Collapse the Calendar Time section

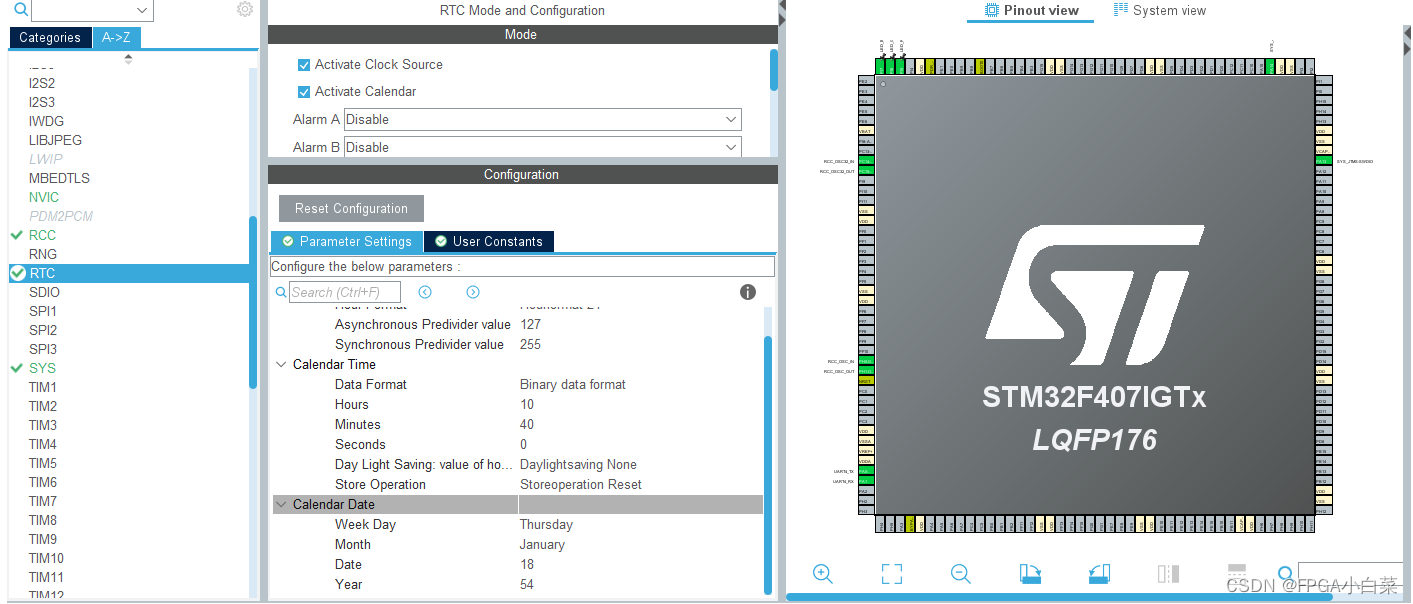tap(281, 364)
